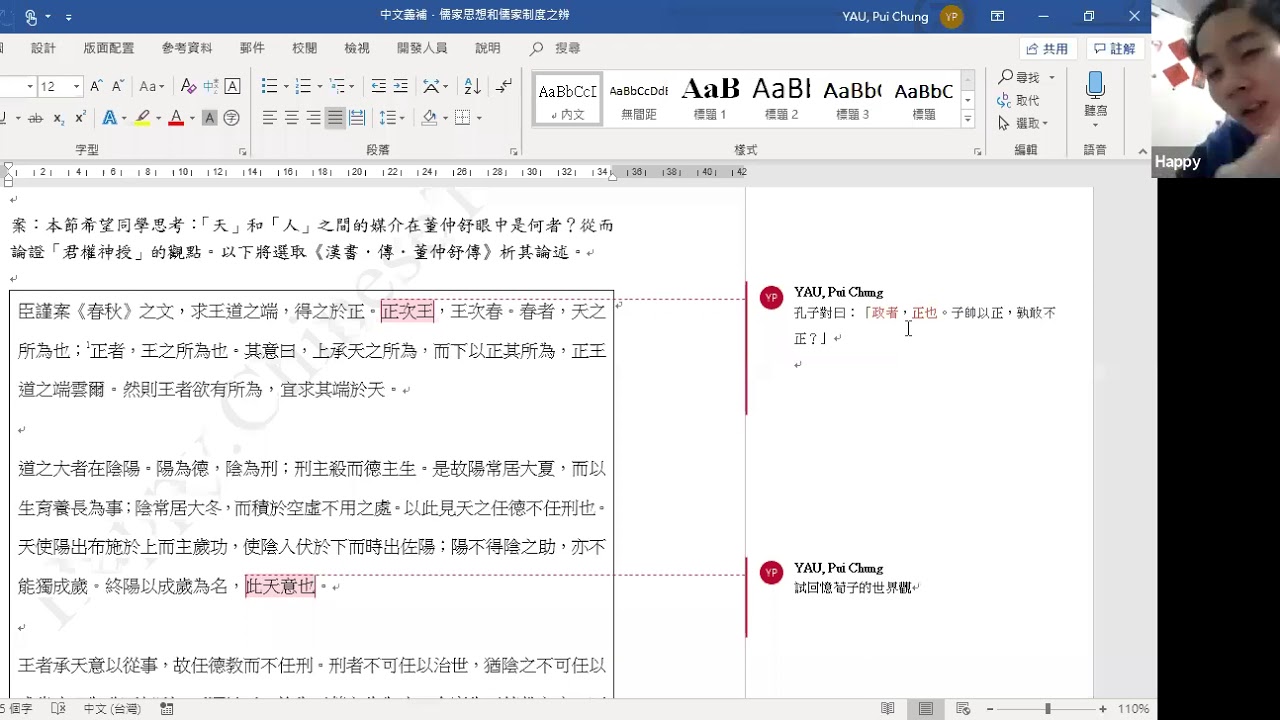
Task: Apply 無間距 no spacing style
Action: pyautogui.click(x=639, y=99)
